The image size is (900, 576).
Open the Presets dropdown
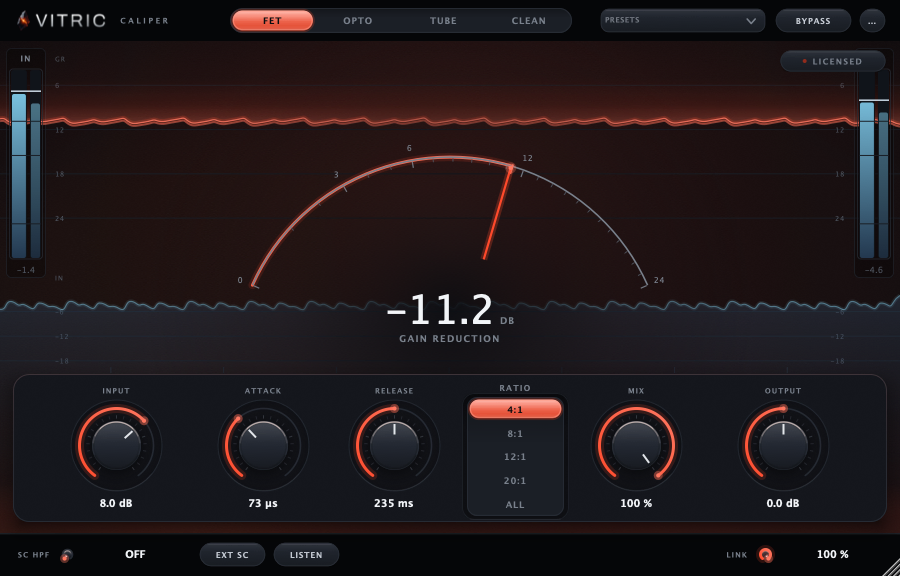point(682,21)
